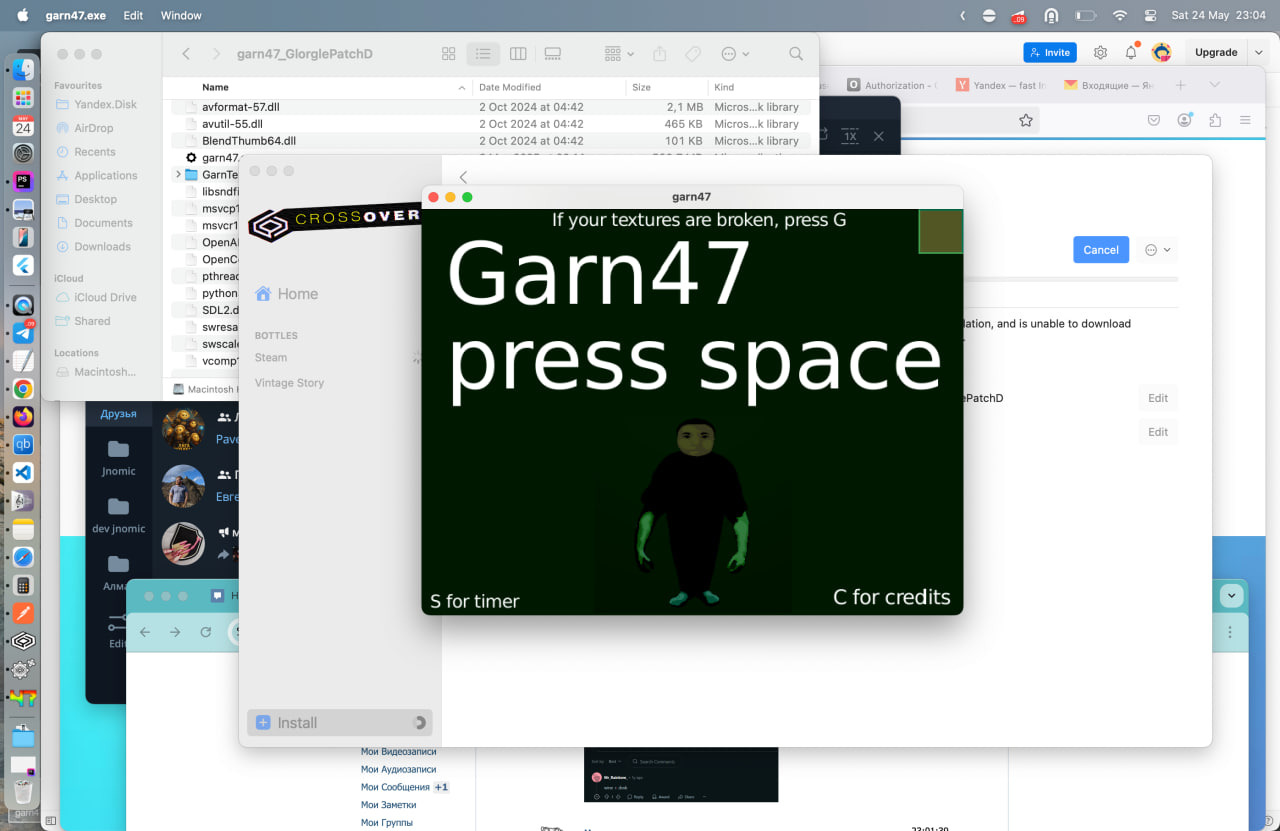Switch Finder to gallery view
This screenshot has width=1280, height=831.
[x=553, y=54]
